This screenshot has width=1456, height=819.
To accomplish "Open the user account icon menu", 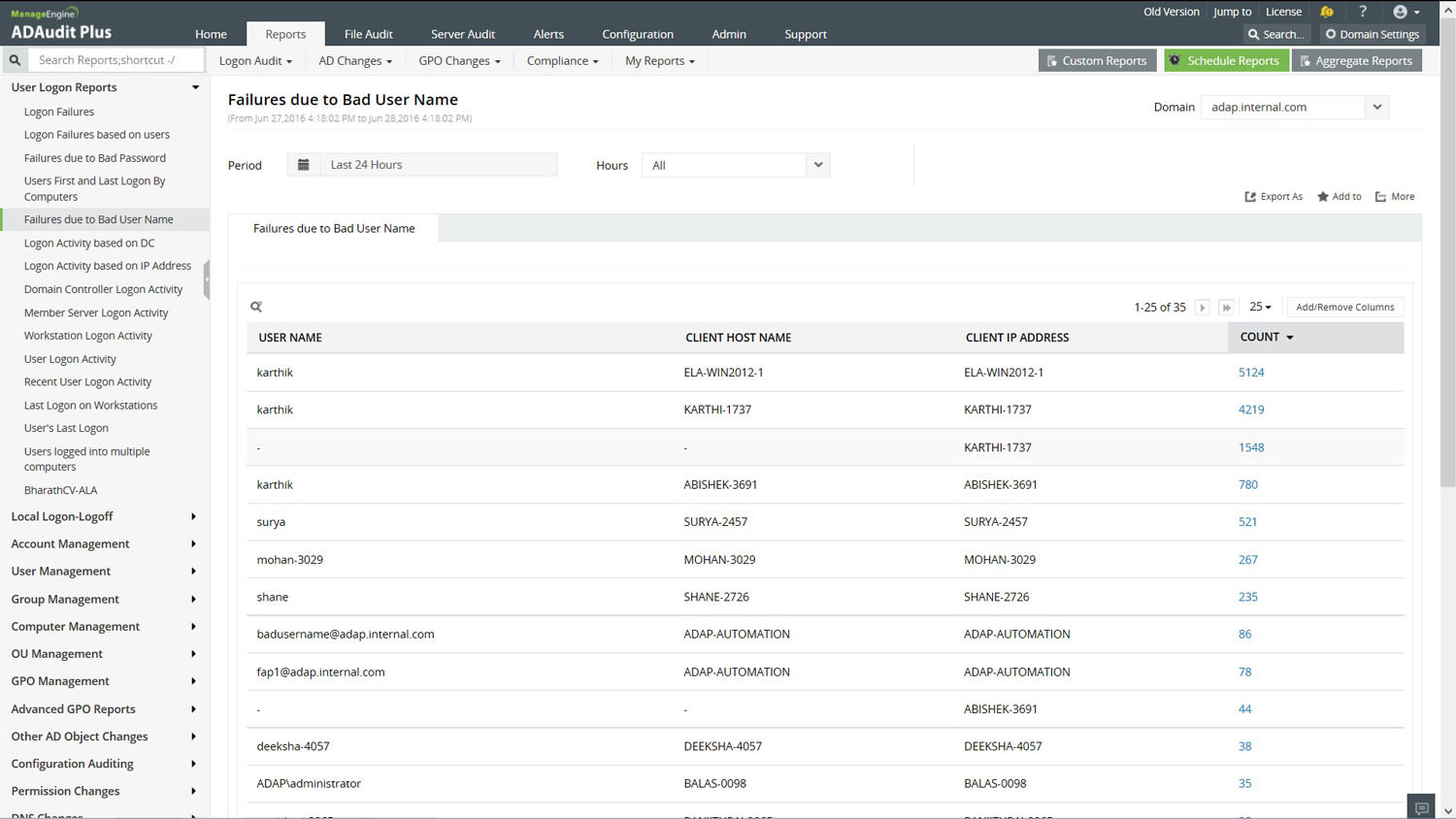I will [x=1406, y=12].
